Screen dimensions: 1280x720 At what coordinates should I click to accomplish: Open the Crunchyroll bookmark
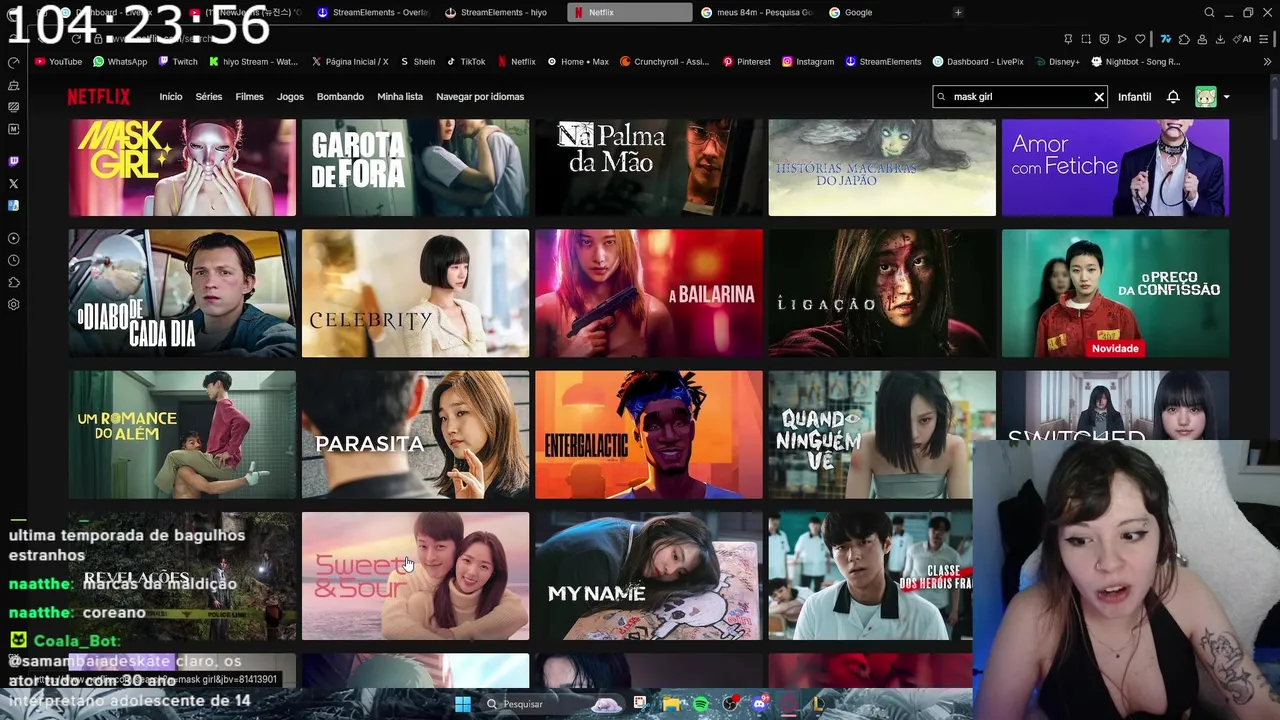[x=664, y=62]
